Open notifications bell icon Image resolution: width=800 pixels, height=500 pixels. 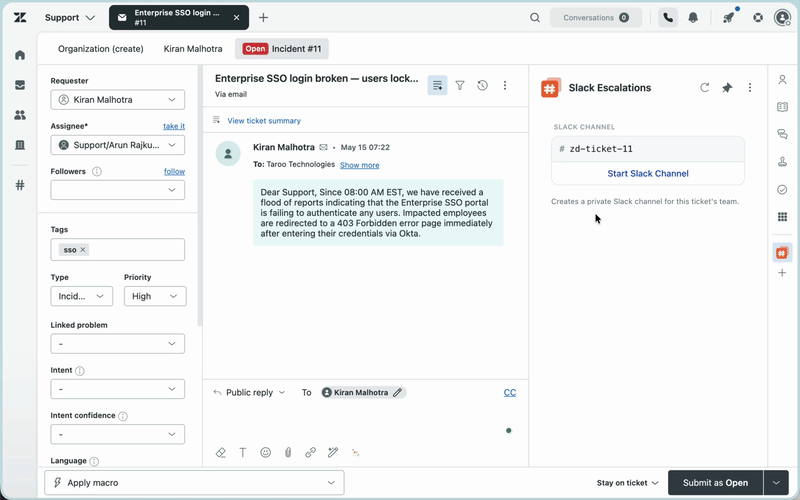tap(693, 18)
